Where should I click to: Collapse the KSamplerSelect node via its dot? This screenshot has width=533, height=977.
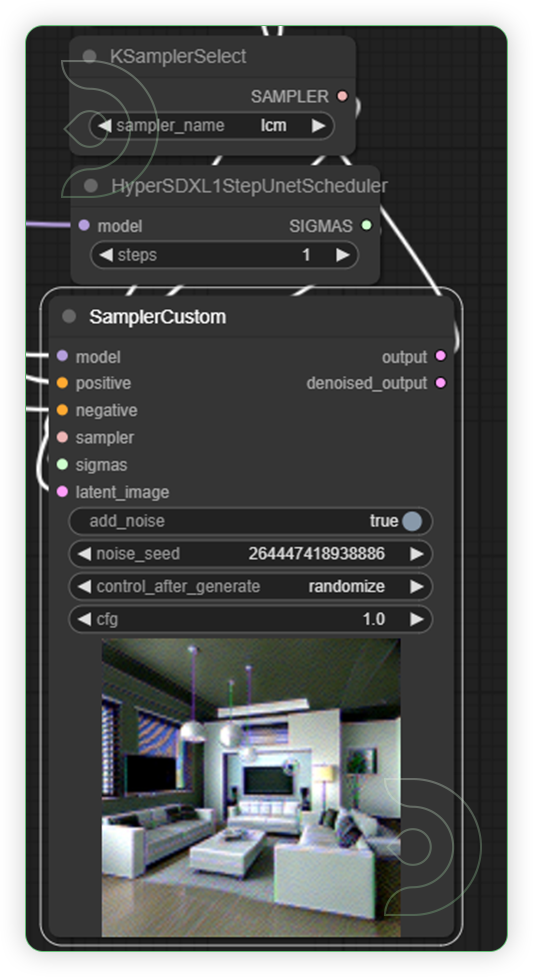click(90, 57)
